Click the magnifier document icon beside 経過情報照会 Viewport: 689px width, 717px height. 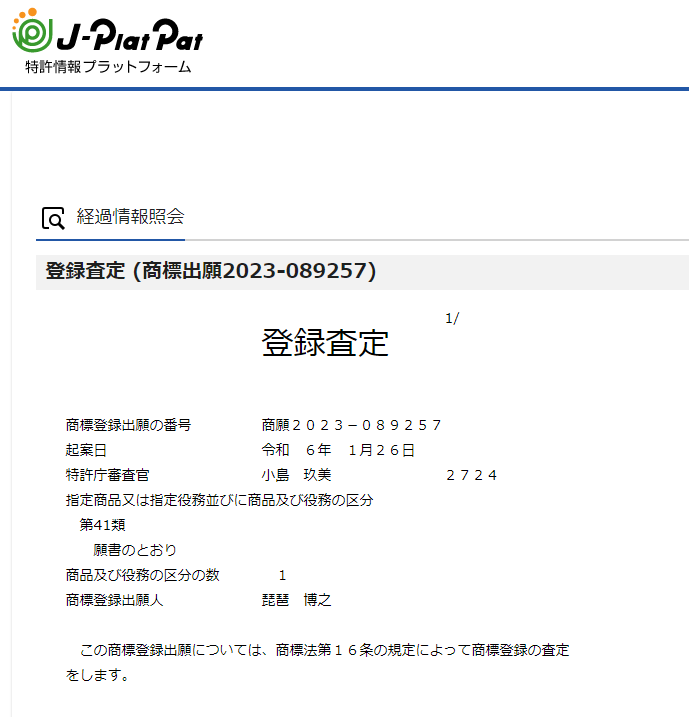pyautogui.click(x=53, y=218)
